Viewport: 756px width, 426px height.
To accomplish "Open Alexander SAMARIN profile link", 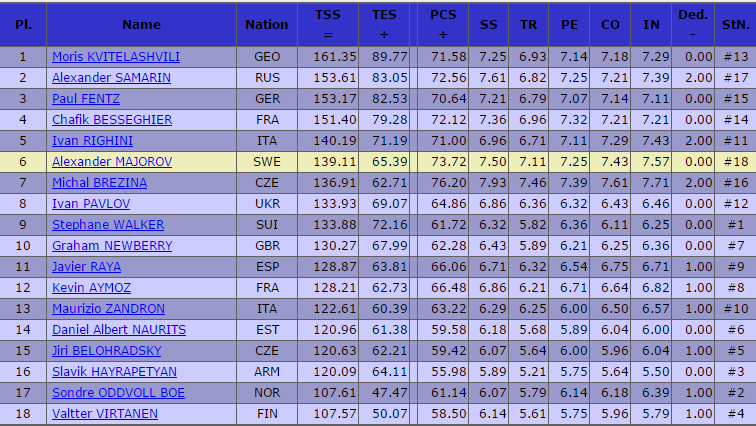I will 111,78.
